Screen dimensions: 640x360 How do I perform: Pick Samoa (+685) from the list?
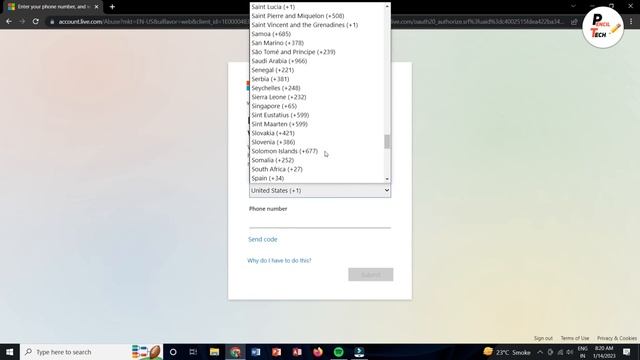[317, 34]
